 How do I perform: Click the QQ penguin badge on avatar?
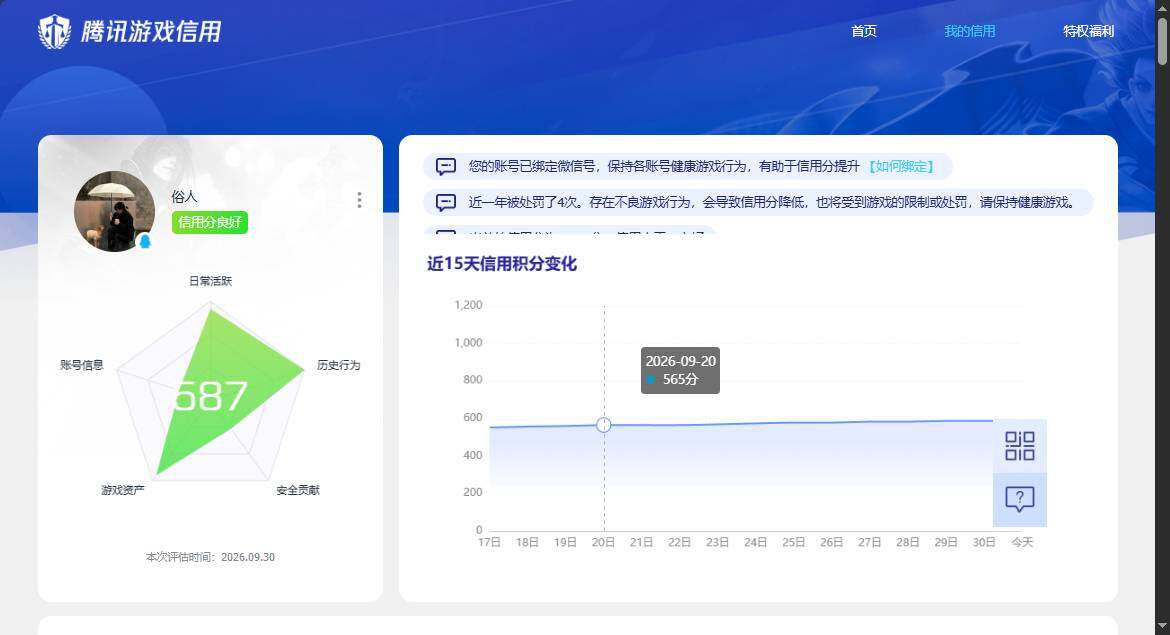pyautogui.click(x=145, y=241)
